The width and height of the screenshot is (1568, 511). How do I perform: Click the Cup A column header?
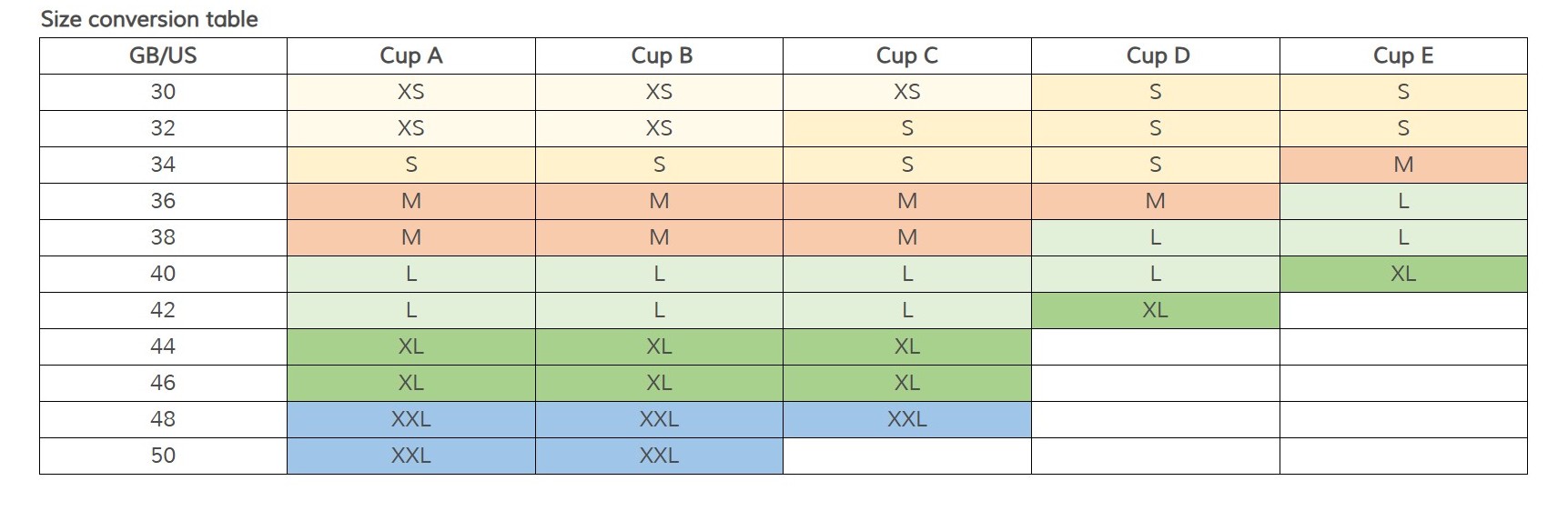(410, 55)
